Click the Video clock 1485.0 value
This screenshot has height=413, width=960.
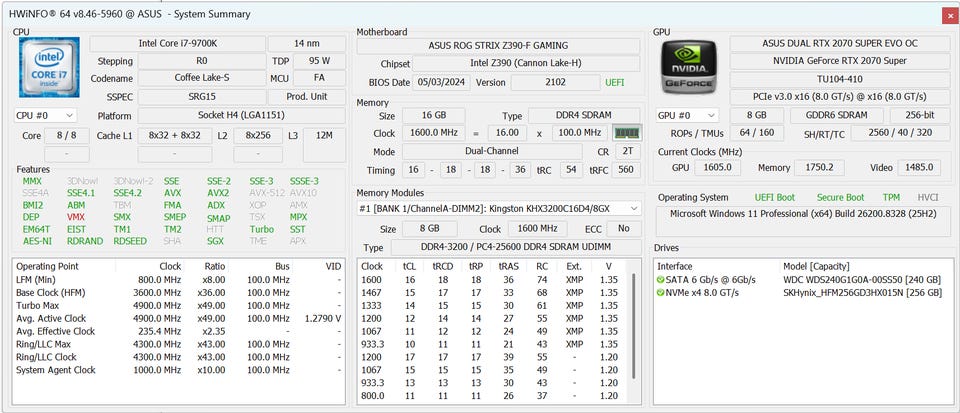pos(919,168)
